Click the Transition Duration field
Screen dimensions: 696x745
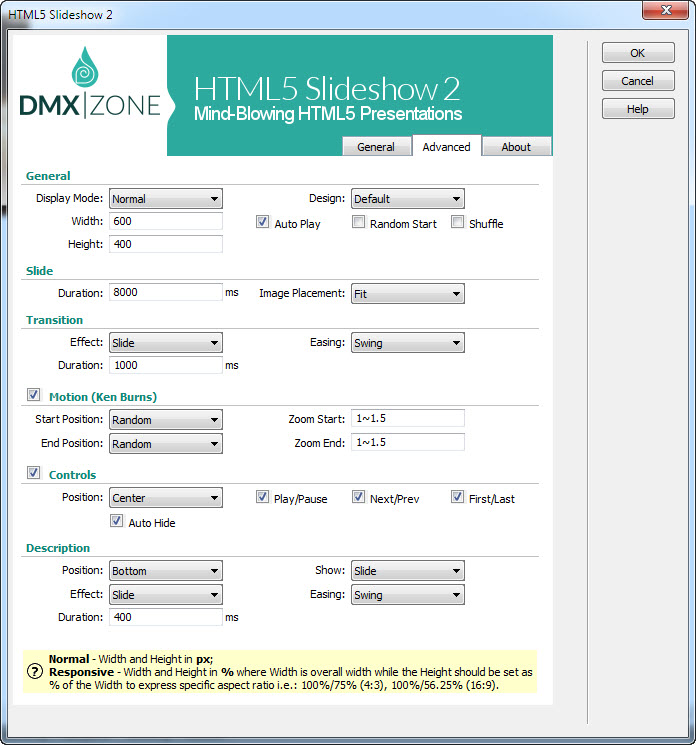(166, 365)
